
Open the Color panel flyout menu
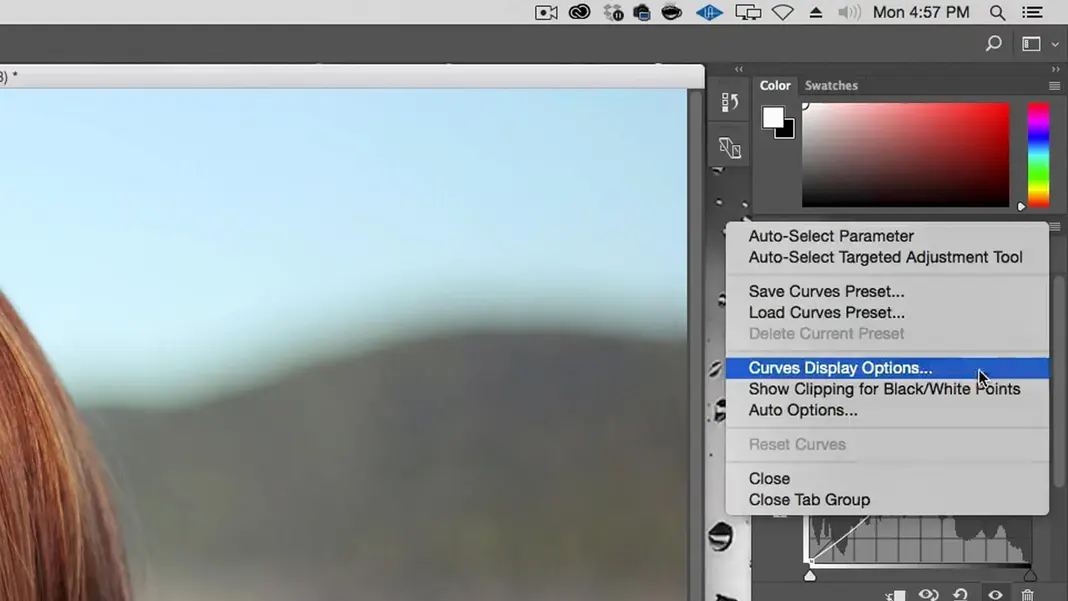click(x=1054, y=86)
